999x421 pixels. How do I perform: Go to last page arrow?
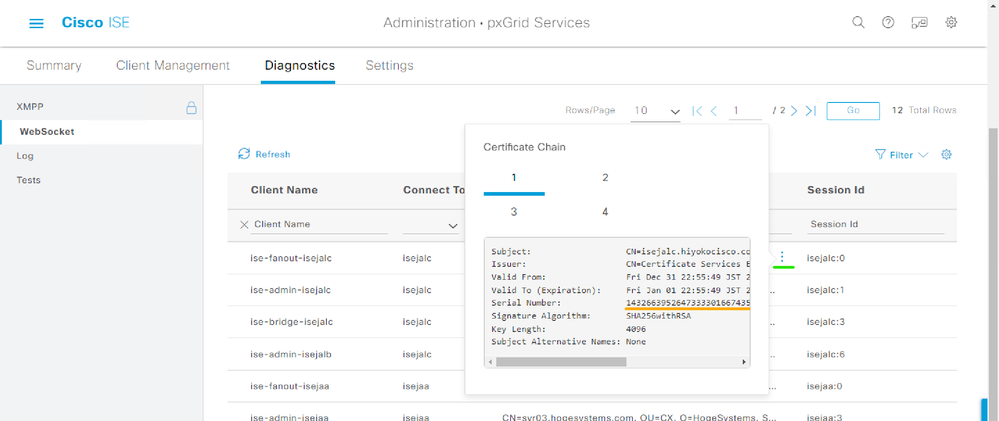click(x=810, y=111)
